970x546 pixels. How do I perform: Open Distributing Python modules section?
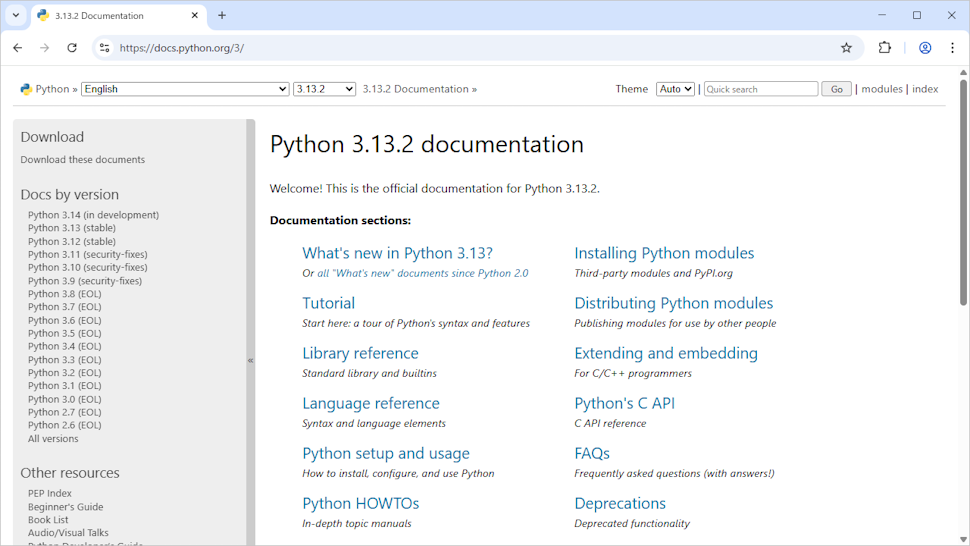[674, 304]
